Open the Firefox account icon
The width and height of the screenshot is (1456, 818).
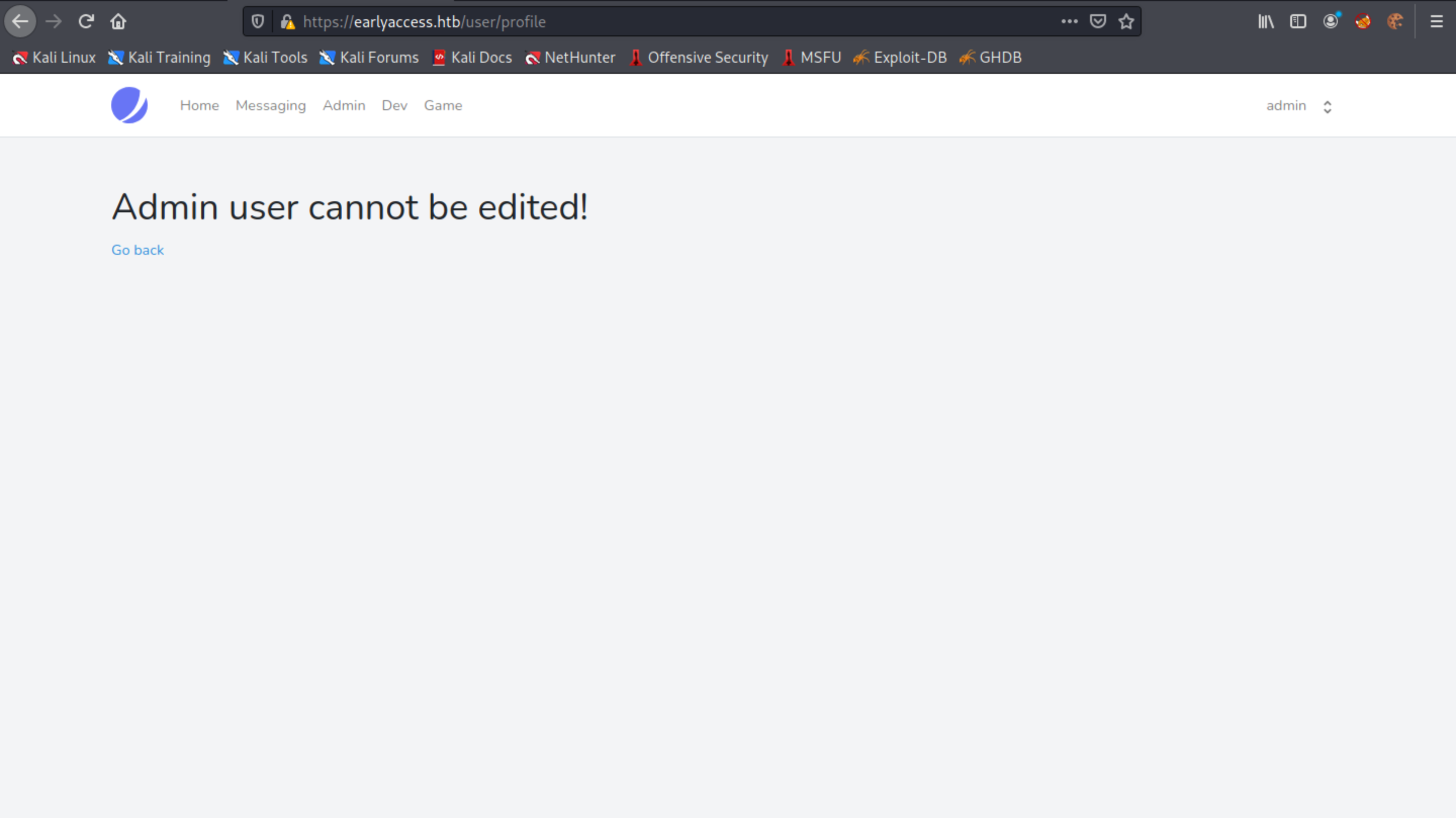coord(1331,21)
